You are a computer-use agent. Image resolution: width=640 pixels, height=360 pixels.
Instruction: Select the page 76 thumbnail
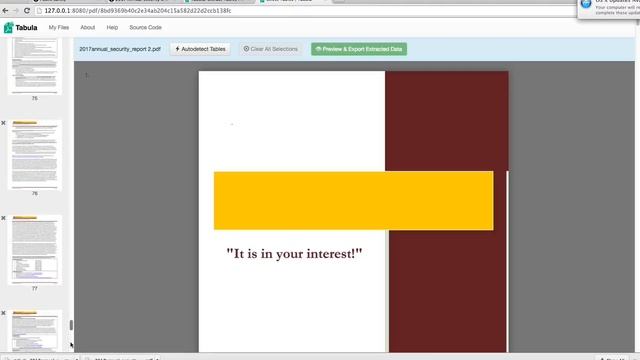35,155
